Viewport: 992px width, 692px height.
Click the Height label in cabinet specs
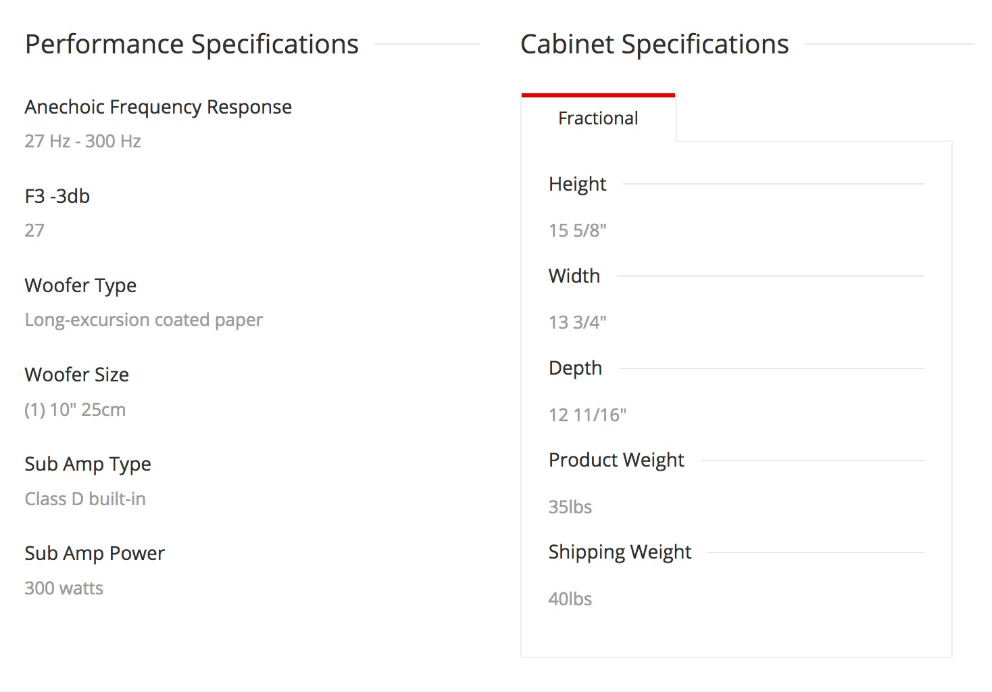[577, 184]
